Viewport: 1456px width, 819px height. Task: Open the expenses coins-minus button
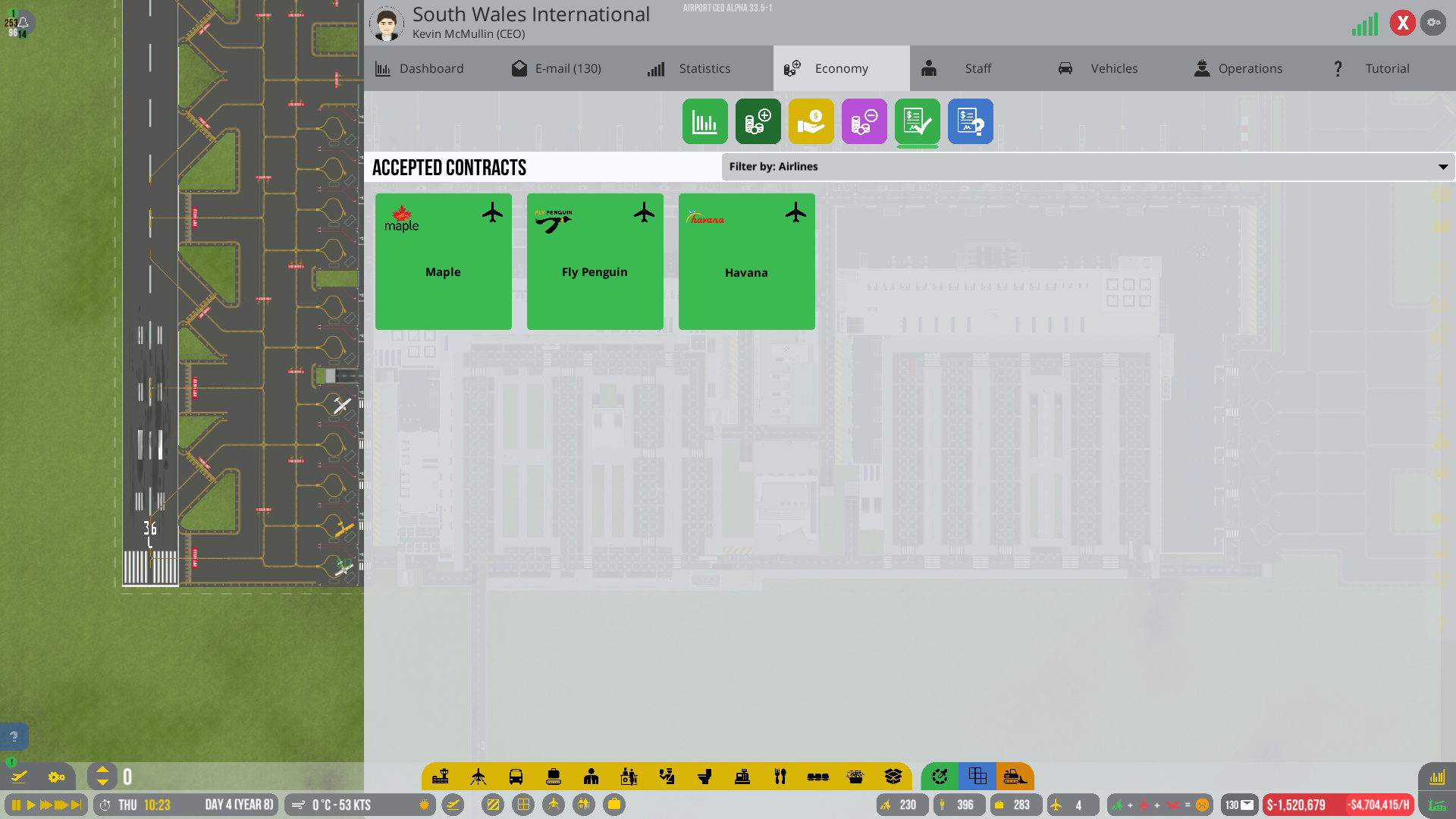pos(864,121)
